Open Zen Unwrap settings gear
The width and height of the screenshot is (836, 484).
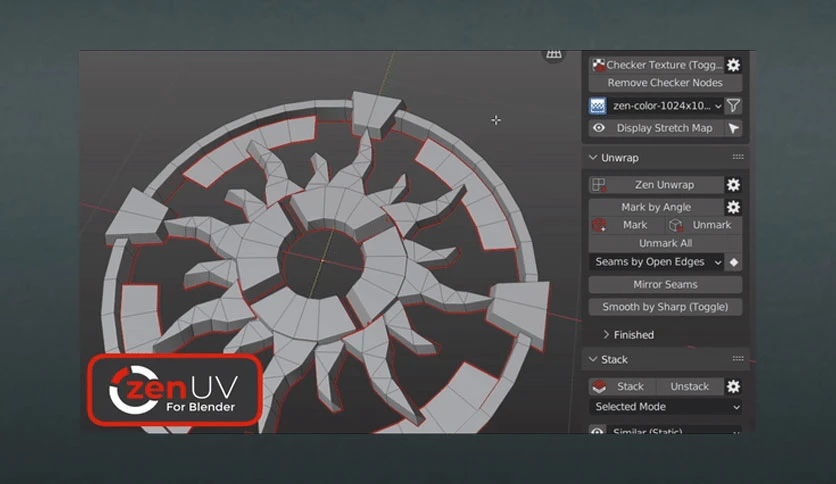pyautogui.click(x=734, y=185)
